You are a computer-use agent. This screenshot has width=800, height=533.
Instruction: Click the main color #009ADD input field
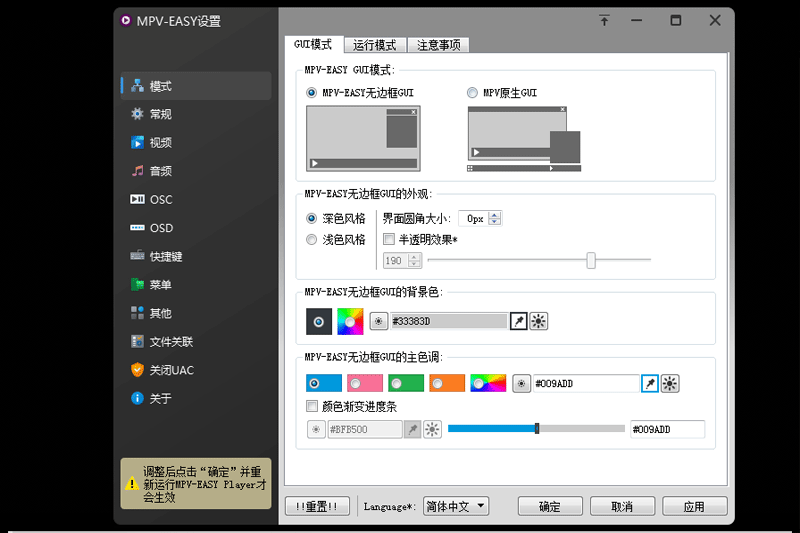coord(586,384)
